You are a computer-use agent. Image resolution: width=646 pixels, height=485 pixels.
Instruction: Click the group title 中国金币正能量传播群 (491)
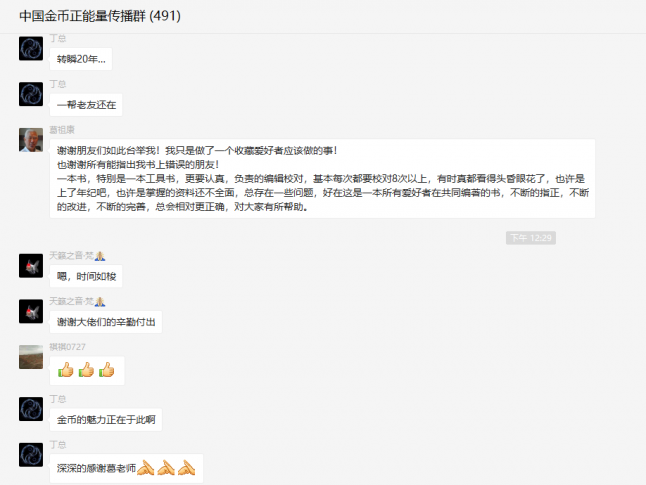[100, 16]
